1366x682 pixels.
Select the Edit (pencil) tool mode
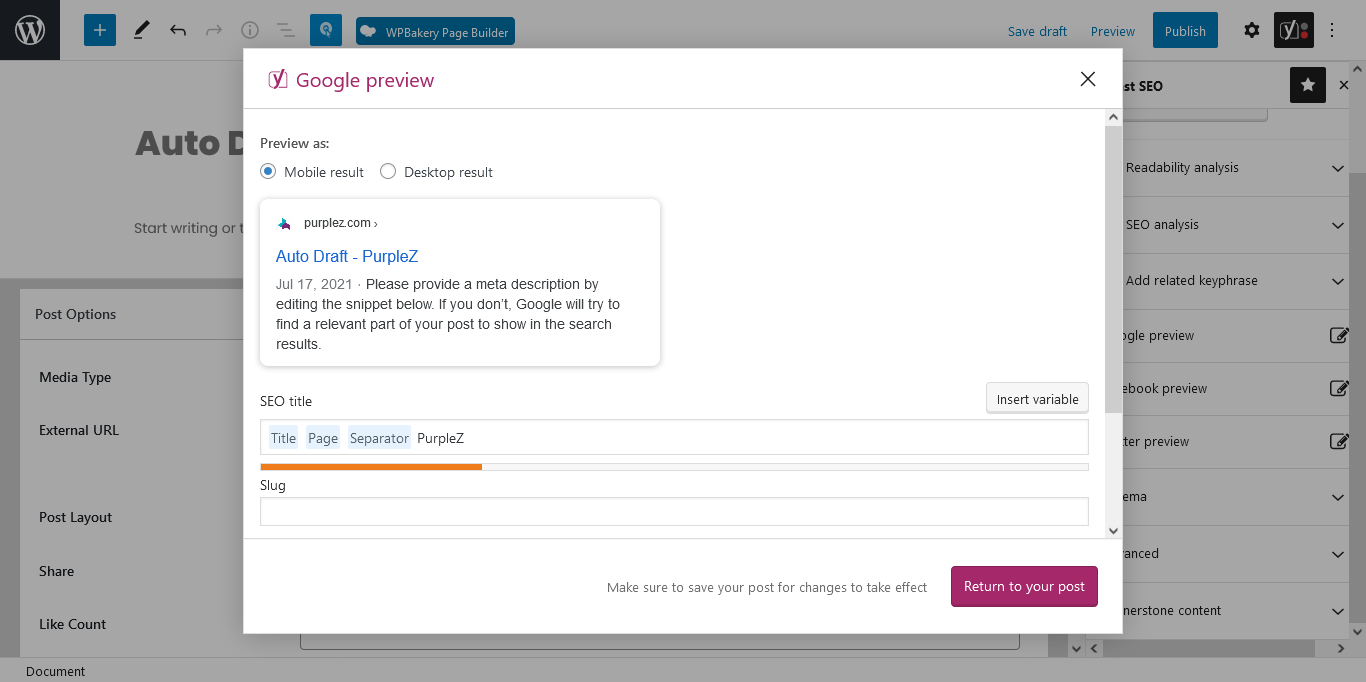tap(141, 30)
